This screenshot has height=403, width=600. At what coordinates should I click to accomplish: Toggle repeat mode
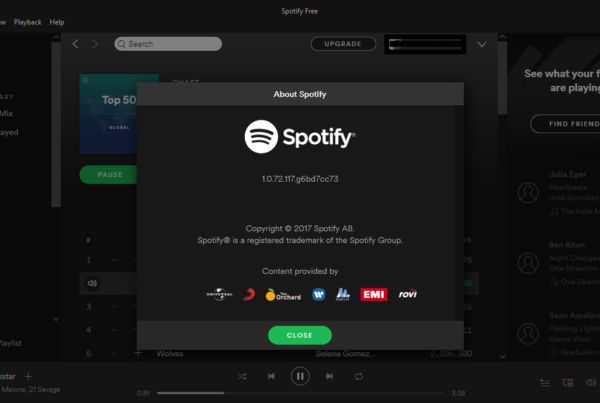(359, 377)
